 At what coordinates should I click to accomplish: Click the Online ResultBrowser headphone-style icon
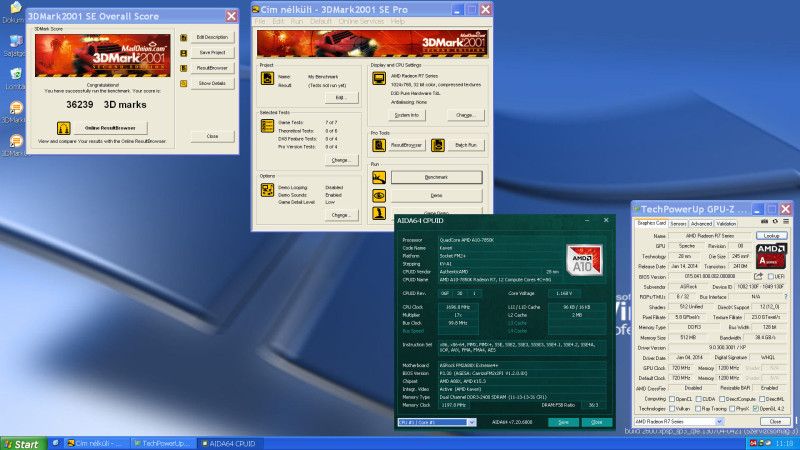(63, 128)
